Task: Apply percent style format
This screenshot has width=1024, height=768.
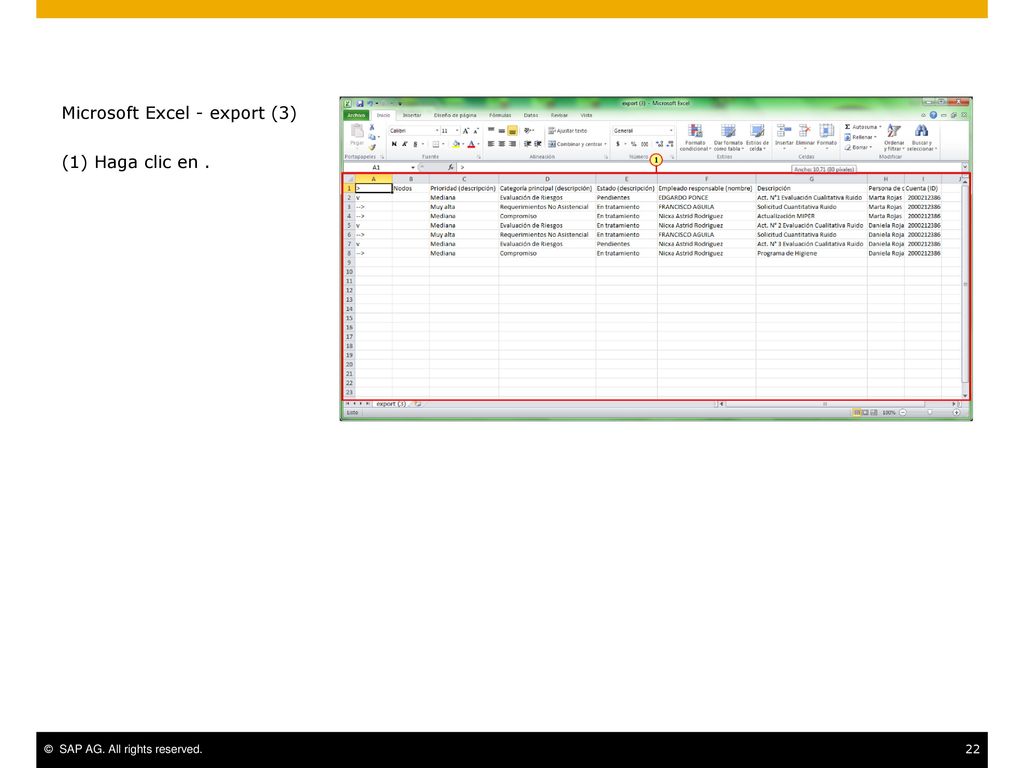Action: (x=633, y=144)
